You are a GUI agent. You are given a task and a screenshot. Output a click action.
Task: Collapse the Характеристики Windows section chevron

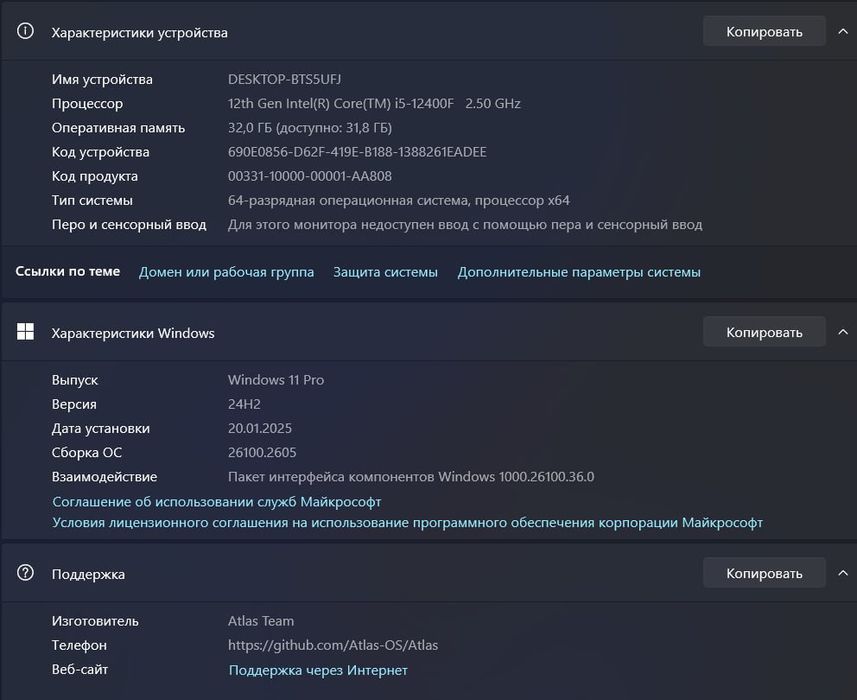(843, 332)
